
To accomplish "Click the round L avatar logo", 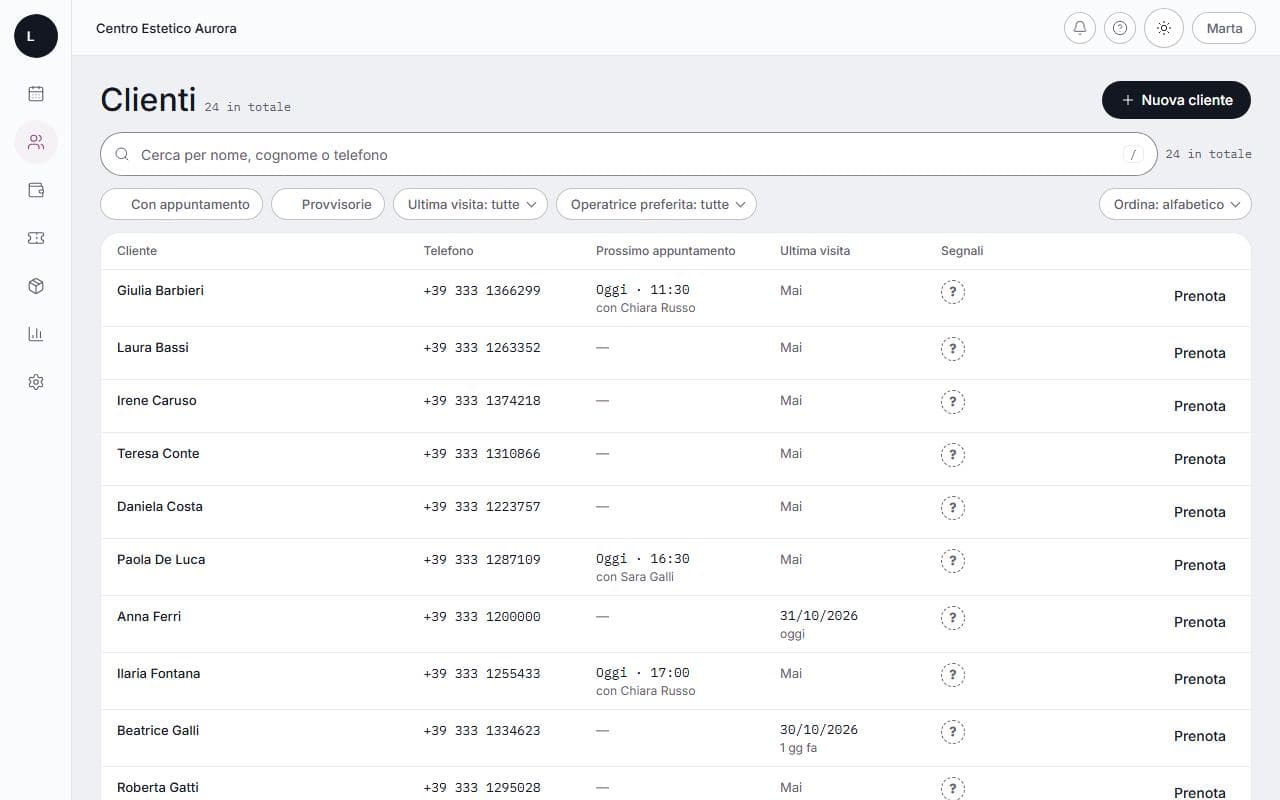I will (36, 36).
